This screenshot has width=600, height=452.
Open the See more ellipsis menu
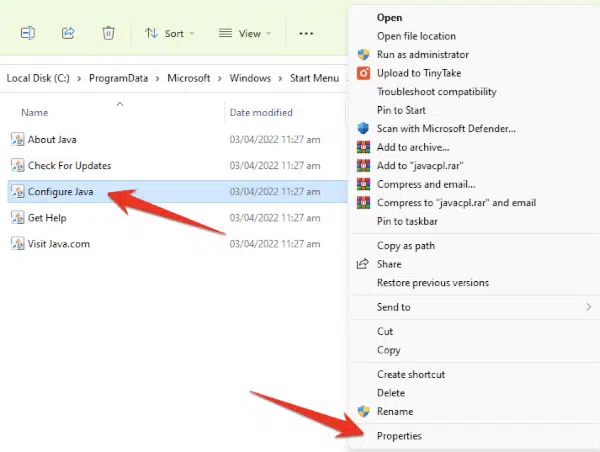coord(306,34)
